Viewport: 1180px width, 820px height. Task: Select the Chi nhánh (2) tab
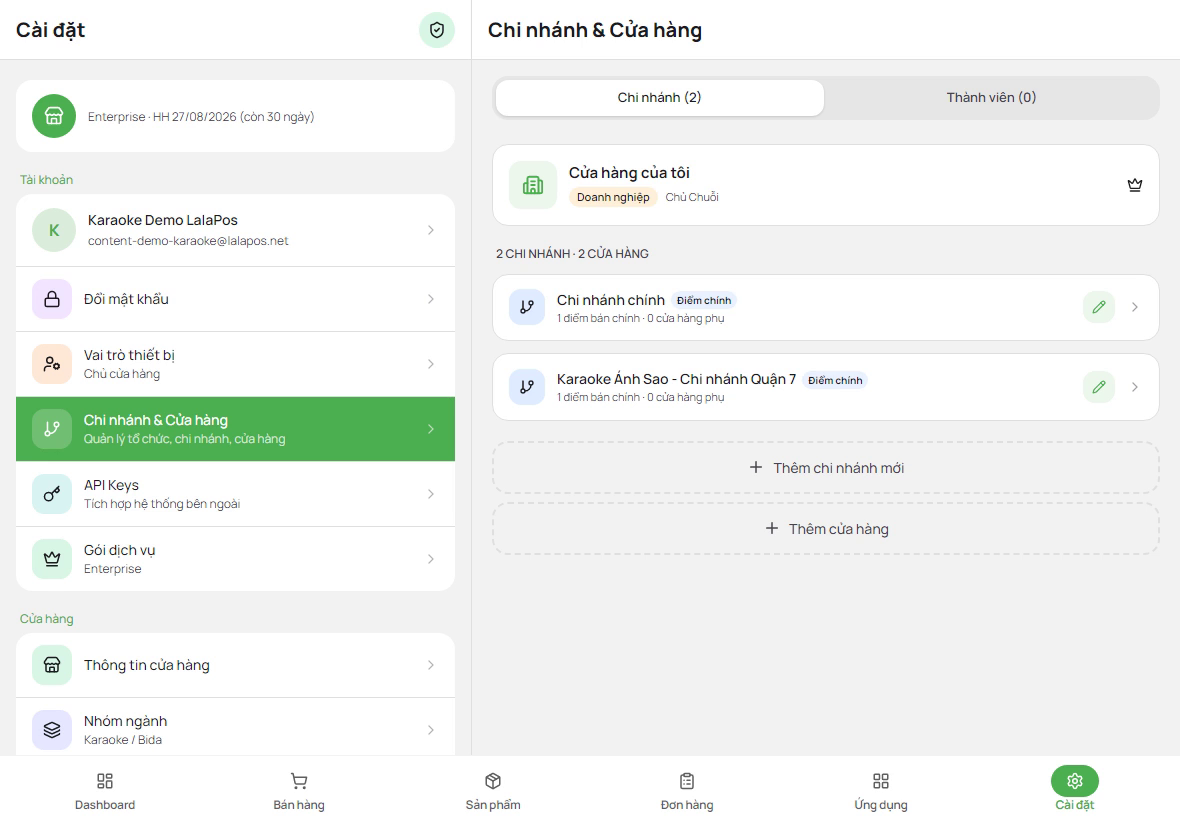coord(659,98)
